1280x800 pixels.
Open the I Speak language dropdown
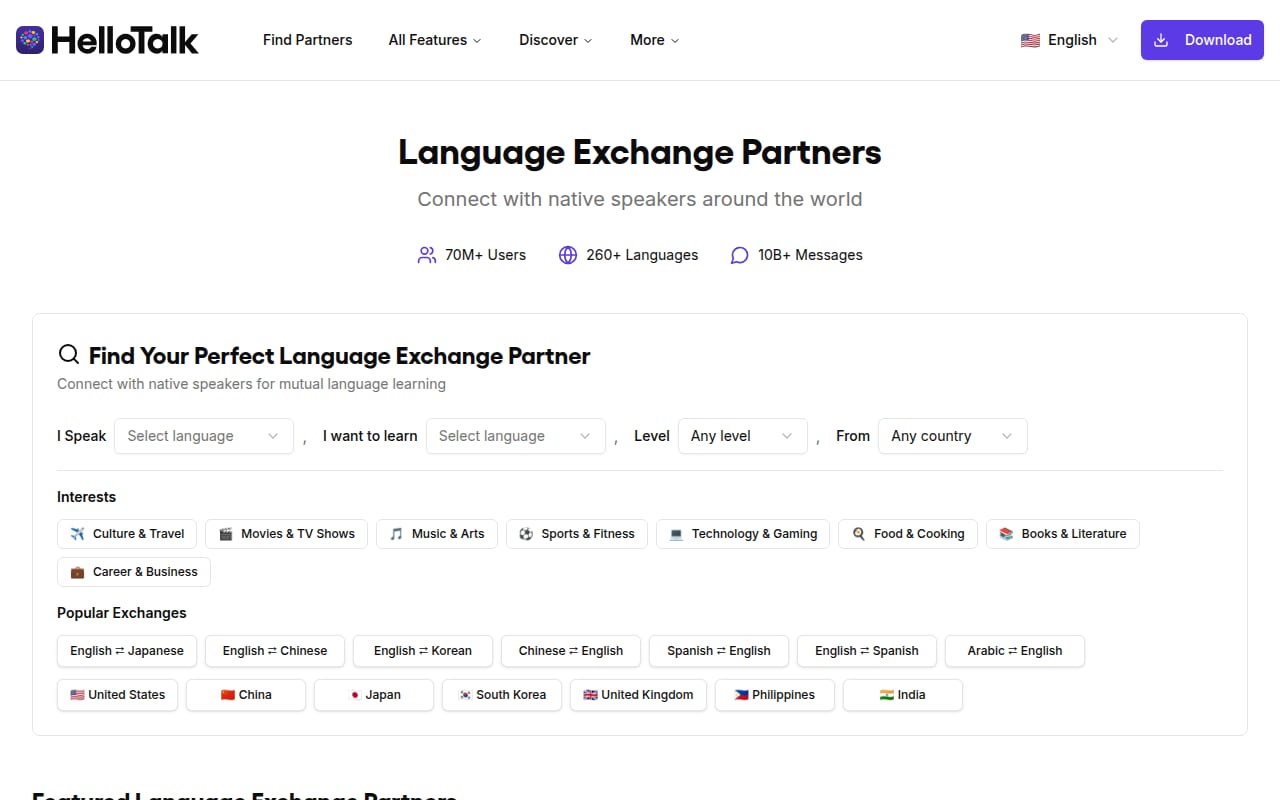click(204, 436)
